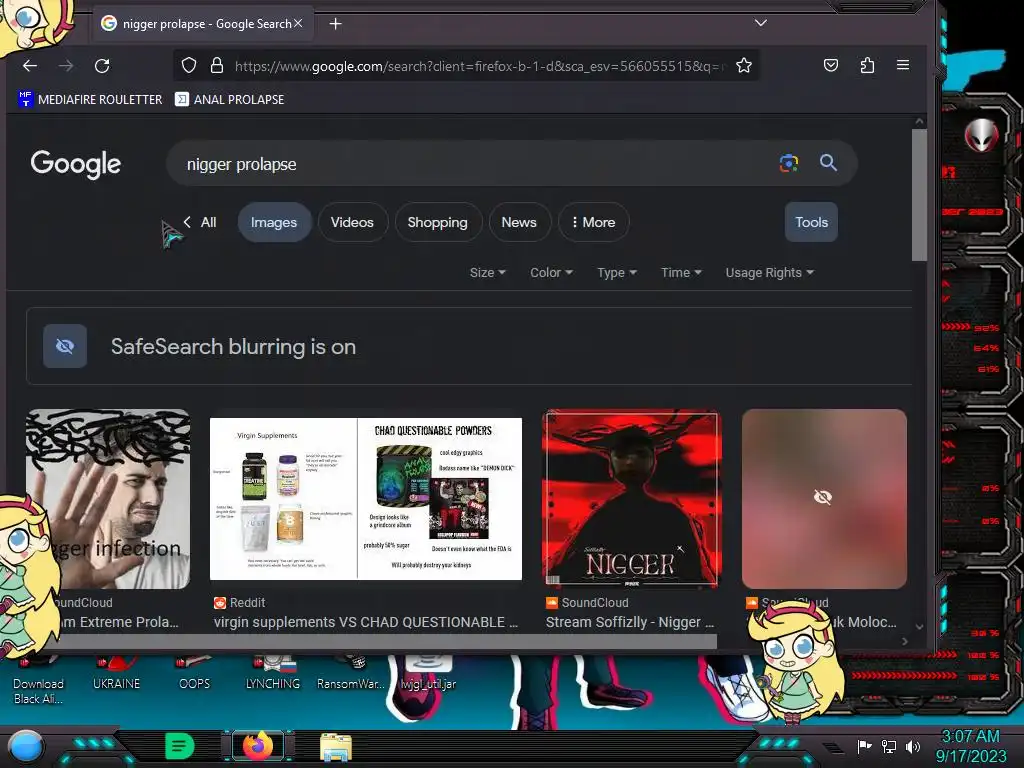Open a new browser tab
This screenshot has height=768, width=1024.
pyautogui.click(x=335, y=24)
